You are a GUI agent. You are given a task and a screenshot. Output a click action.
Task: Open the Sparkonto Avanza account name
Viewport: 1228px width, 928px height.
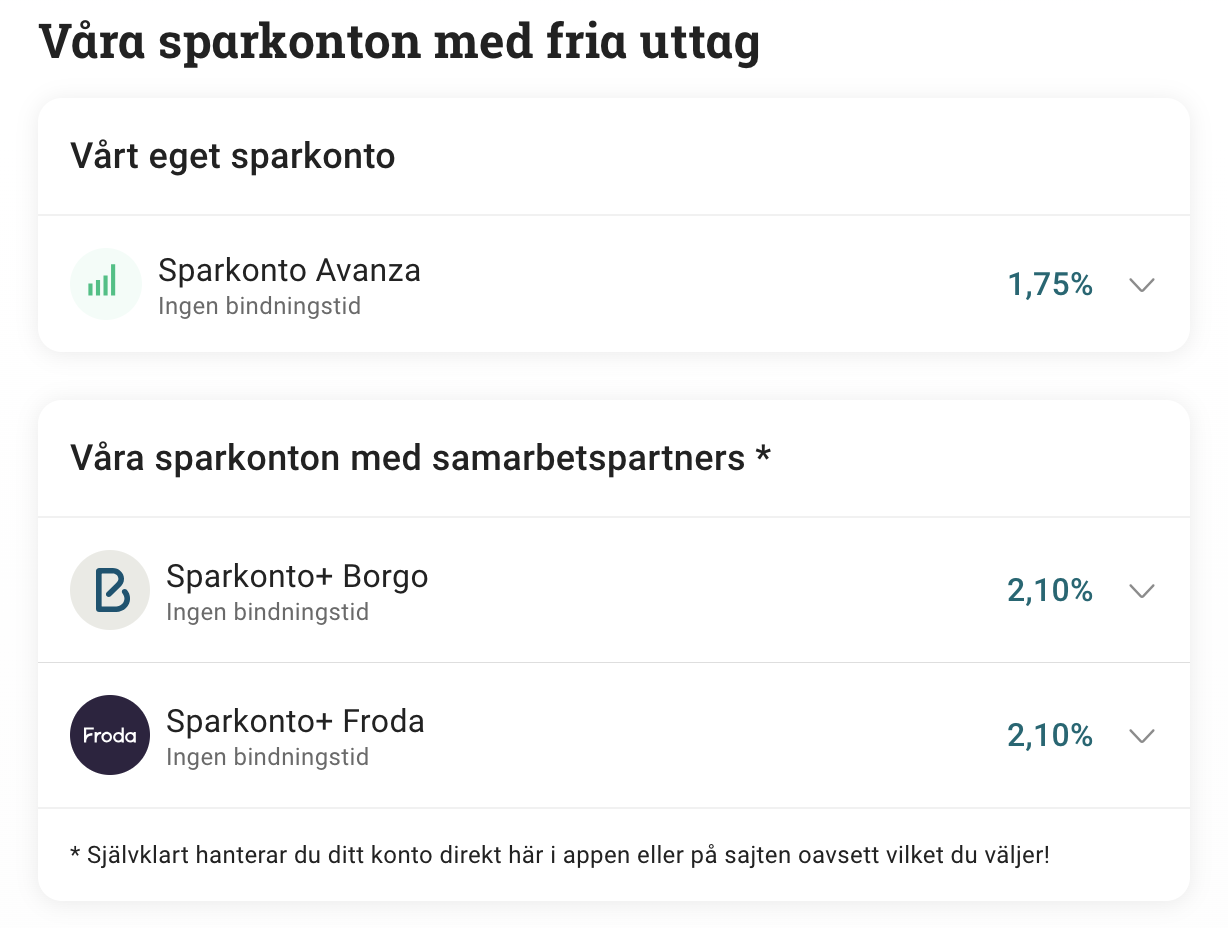[289, 270]
